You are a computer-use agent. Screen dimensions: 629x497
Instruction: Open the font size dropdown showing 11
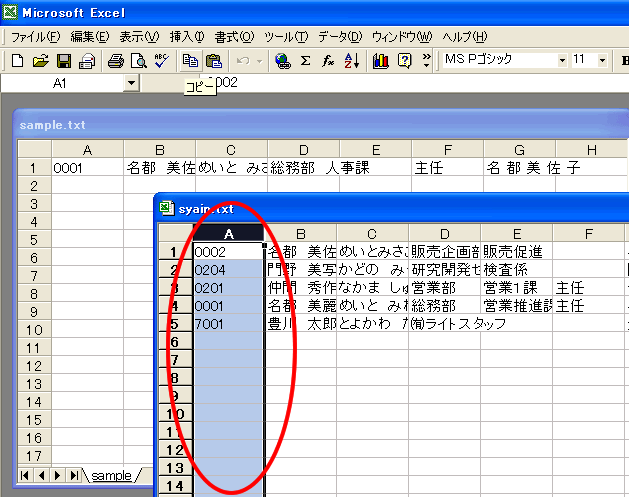tap(602, 60)
